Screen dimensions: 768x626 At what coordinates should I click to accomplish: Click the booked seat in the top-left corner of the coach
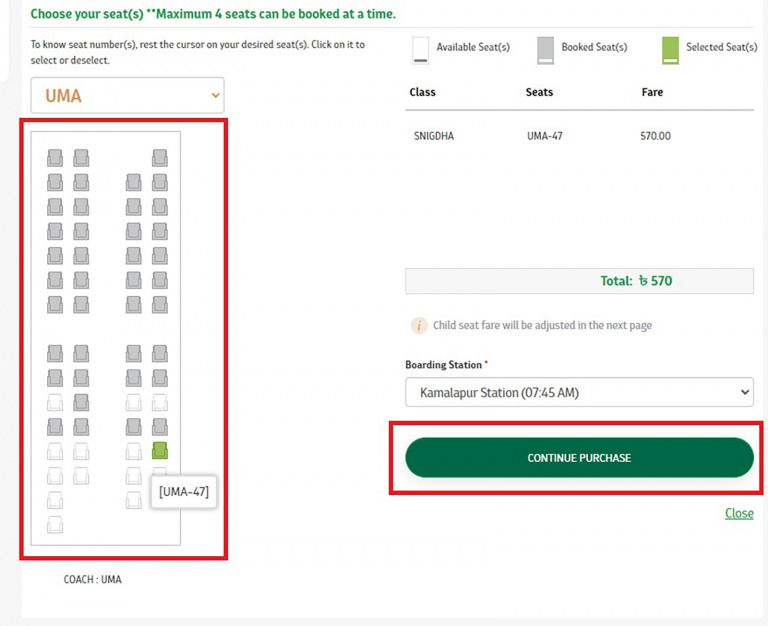tap(55, 158)
